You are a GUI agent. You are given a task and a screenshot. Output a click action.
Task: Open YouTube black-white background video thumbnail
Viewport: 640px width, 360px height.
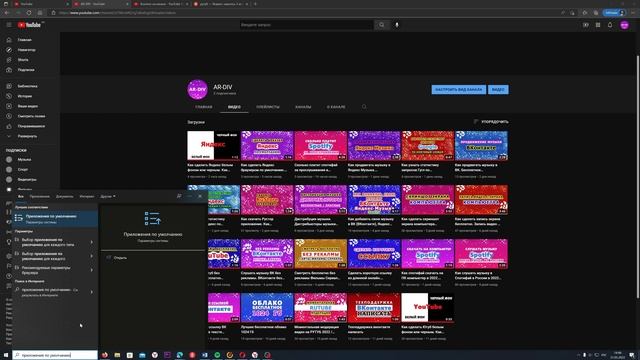(x=427, y=307)
